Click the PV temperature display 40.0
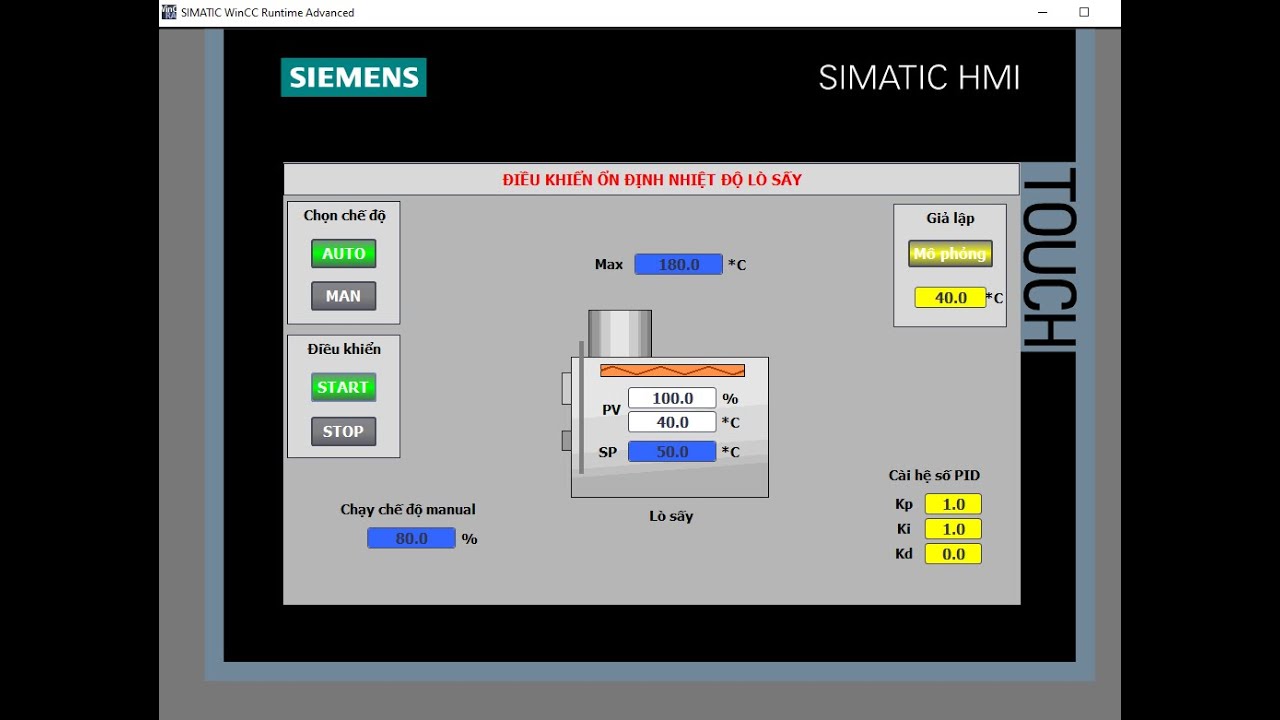The height and width of the screenshot is (720, 1280). point(671,422)
